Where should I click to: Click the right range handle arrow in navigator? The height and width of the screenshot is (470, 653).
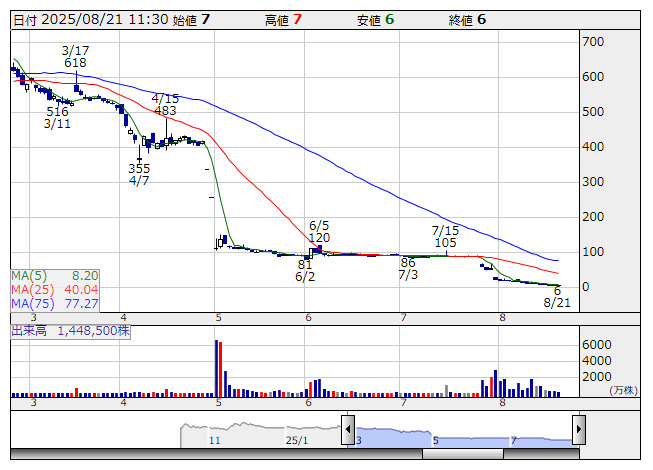578,428
